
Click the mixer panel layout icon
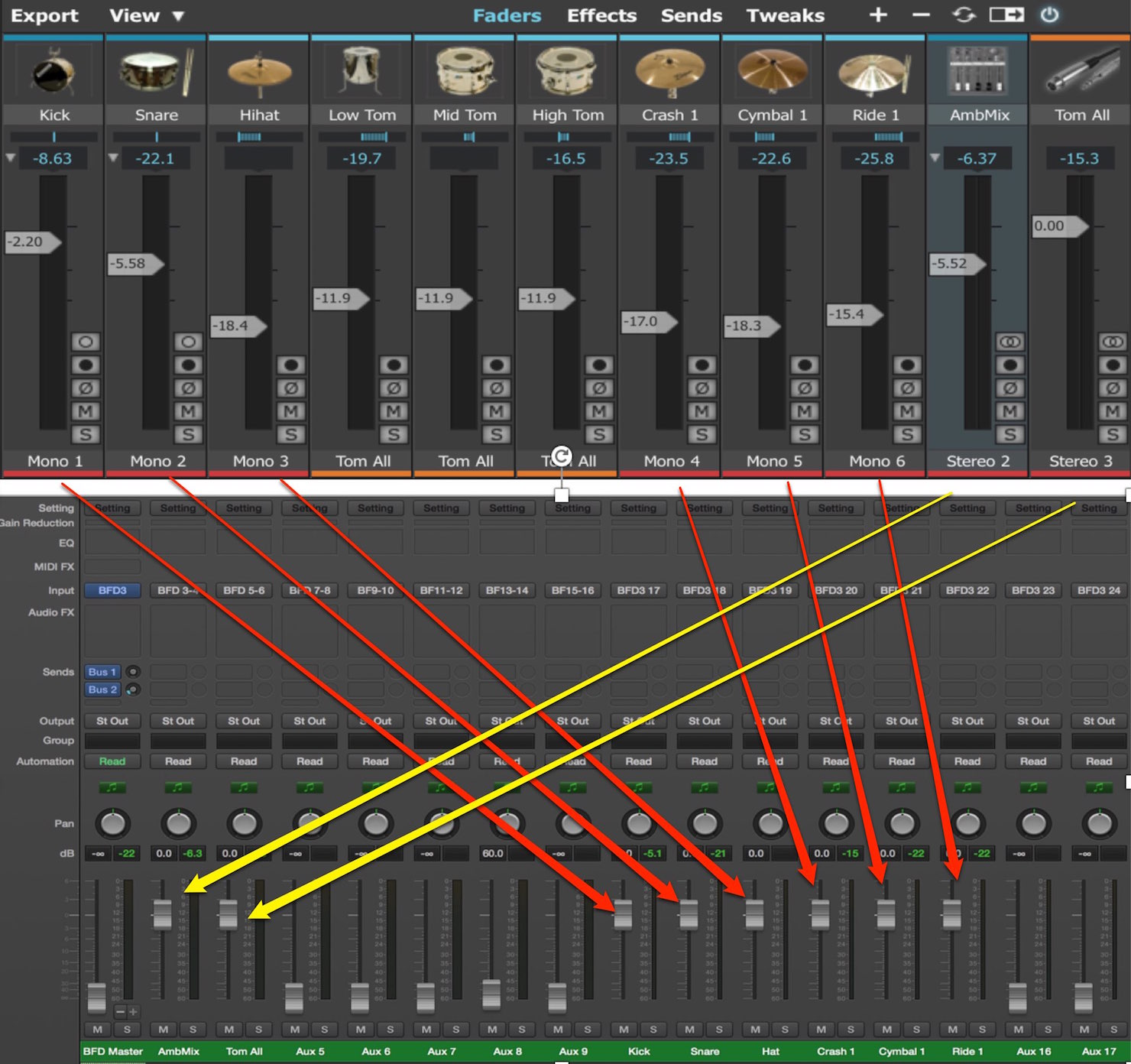click(x=1006, y=15)
